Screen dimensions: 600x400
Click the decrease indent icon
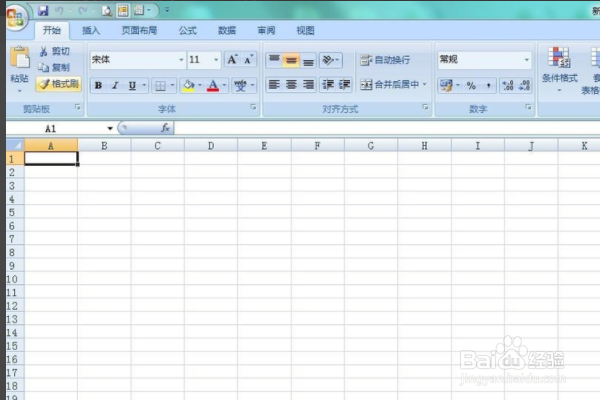pos(328,85)
